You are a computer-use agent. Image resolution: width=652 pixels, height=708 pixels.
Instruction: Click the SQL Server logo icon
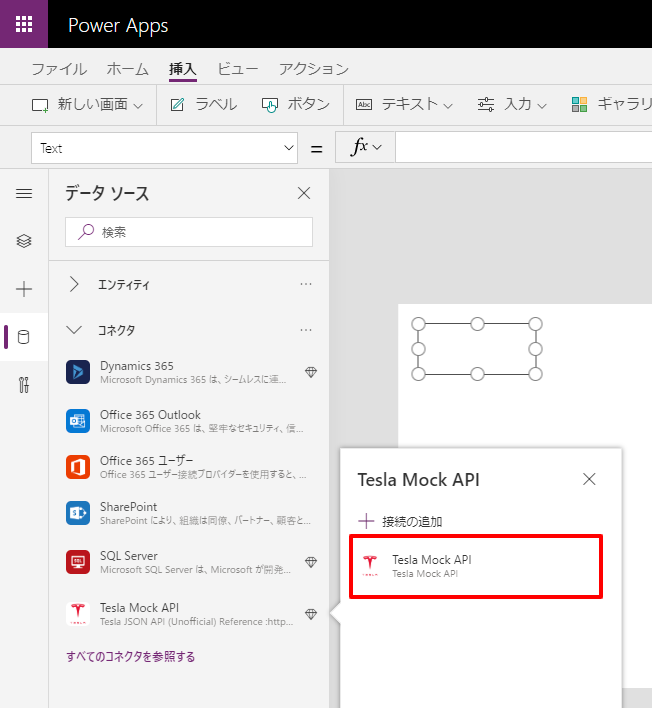click(x=78, y=562)
